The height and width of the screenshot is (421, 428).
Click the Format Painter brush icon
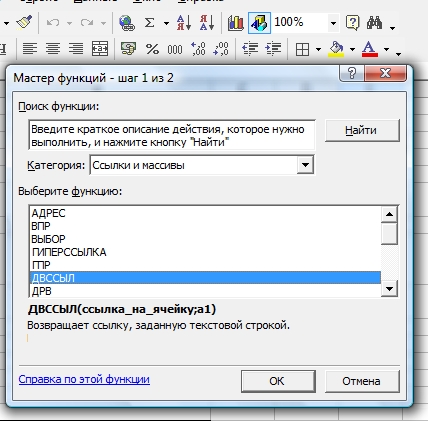tap(24, 23)
